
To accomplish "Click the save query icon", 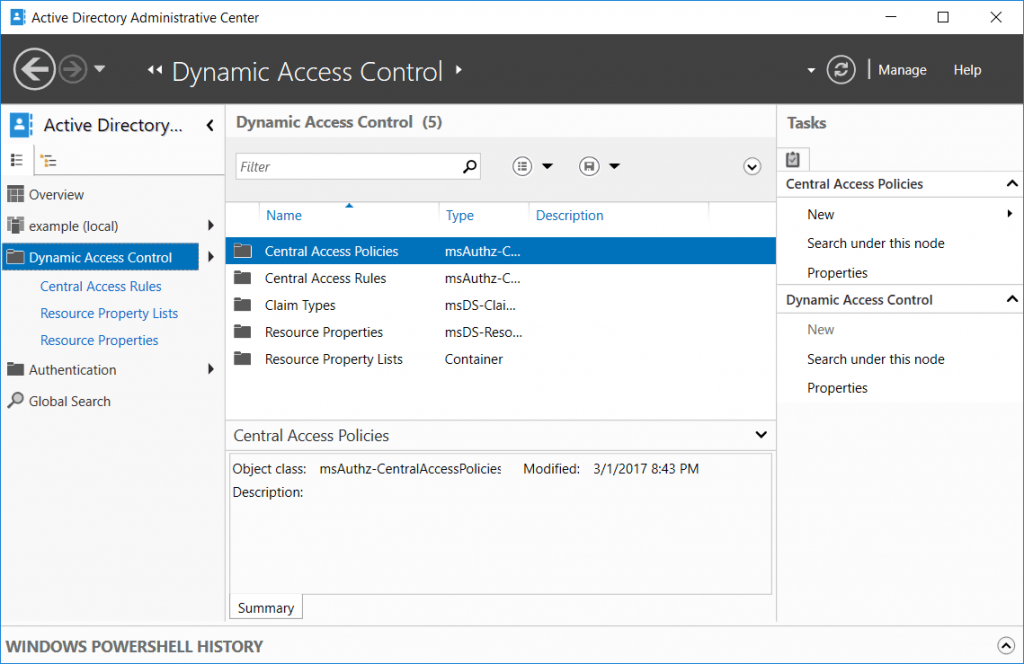I will click(x=589, y=165).
